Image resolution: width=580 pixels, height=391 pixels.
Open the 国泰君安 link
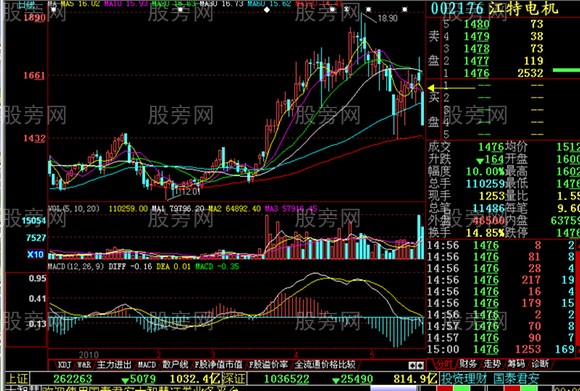pyautogui.click(x=516, y=379)
